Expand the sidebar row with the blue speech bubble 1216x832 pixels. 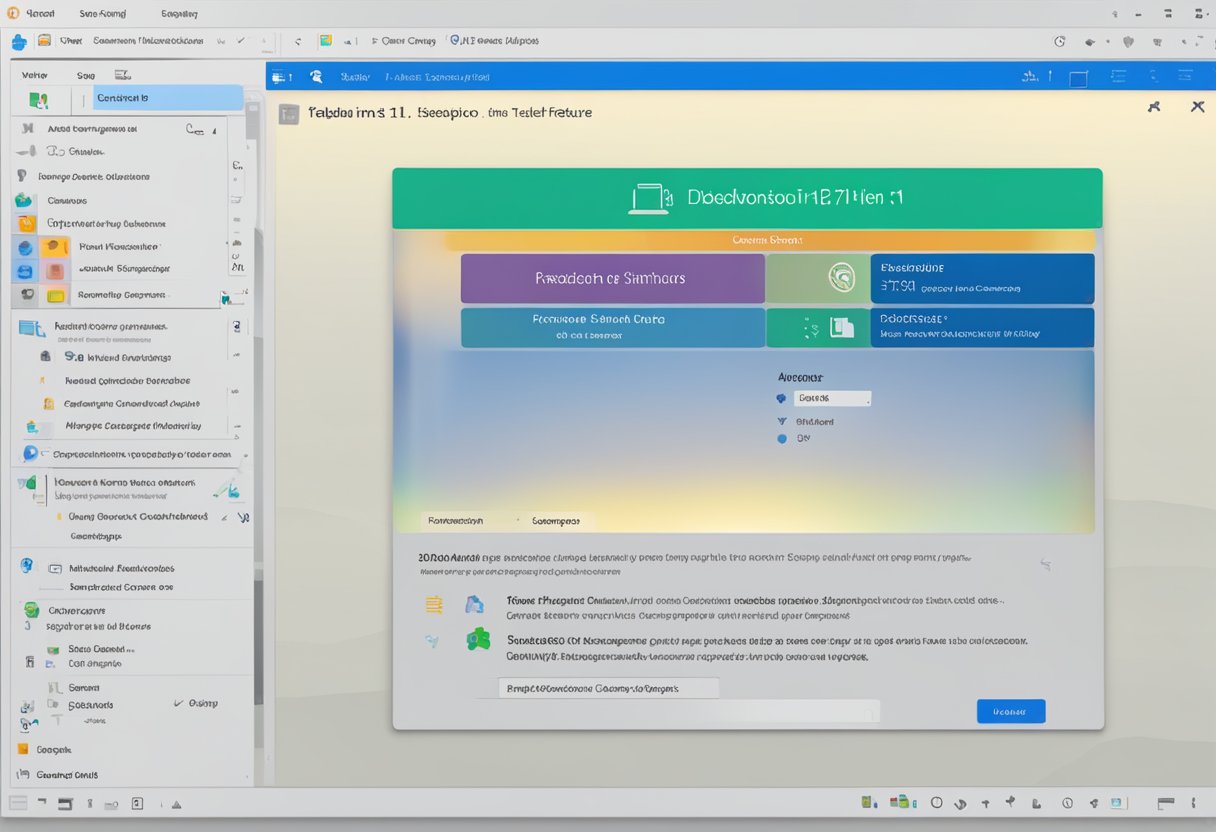pyautogui.click(x=130, y=453)
